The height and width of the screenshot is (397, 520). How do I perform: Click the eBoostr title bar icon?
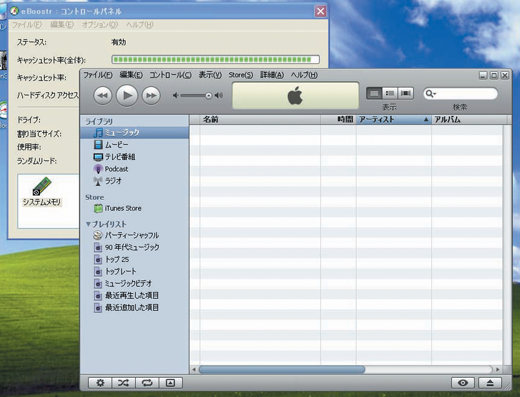pos(14,11)
